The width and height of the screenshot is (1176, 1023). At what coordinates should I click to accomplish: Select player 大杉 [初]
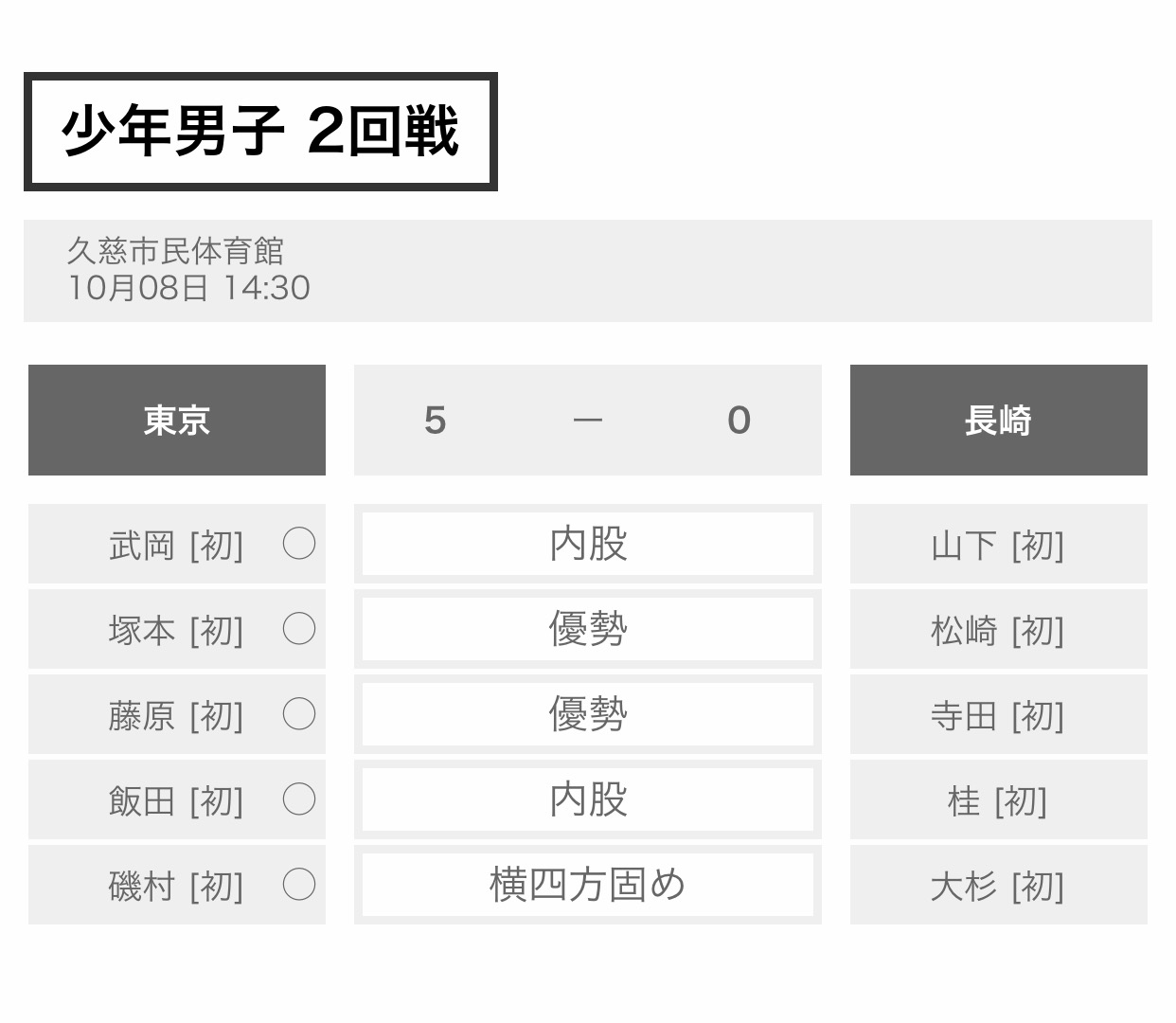(x=998, y=887)
